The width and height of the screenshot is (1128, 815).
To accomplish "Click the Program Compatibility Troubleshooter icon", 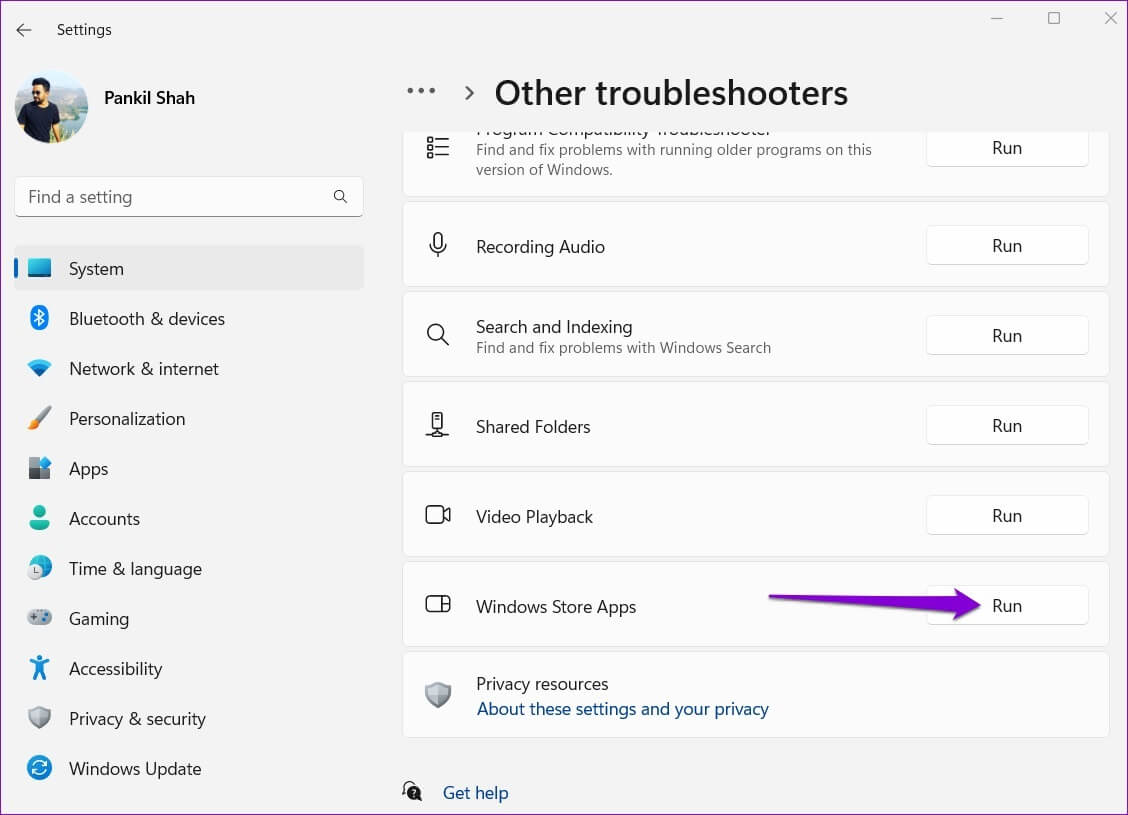I will [x=437, y=147].
